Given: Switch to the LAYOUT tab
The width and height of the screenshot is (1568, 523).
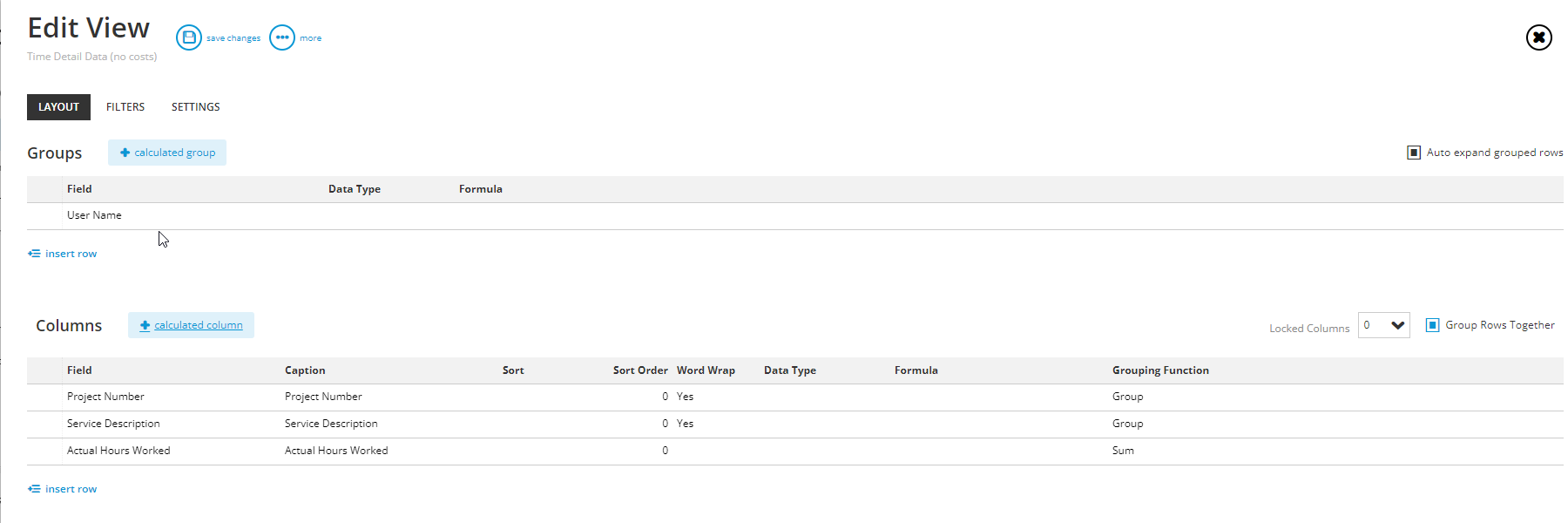Looking at the screenshot, I should [x=58, y=107].
